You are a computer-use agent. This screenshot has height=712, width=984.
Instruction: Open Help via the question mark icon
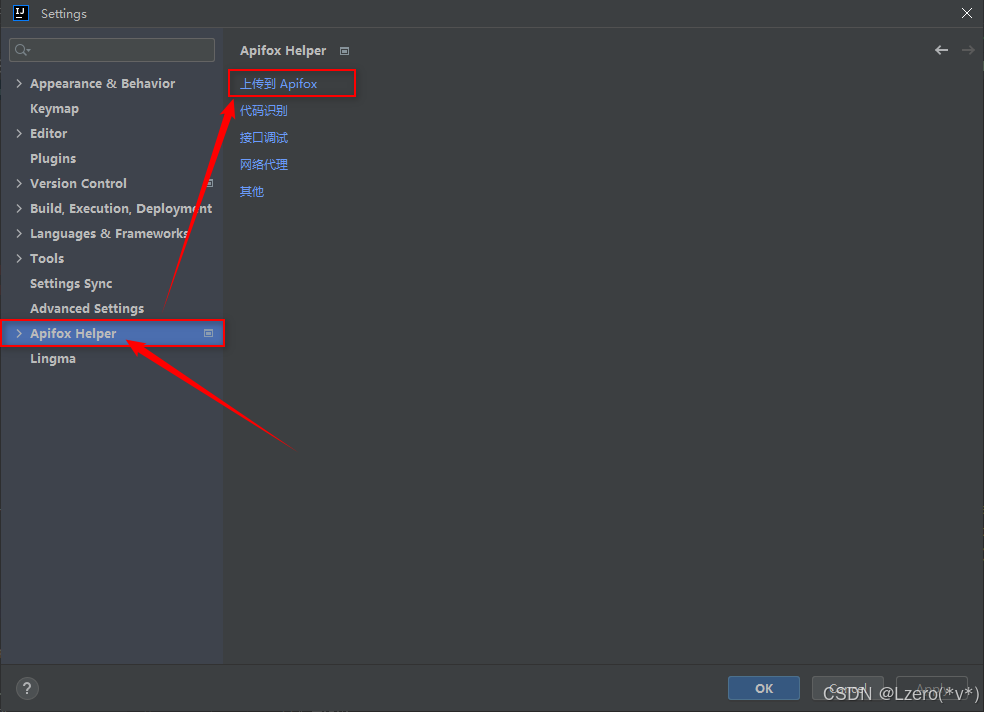[26, 688]
